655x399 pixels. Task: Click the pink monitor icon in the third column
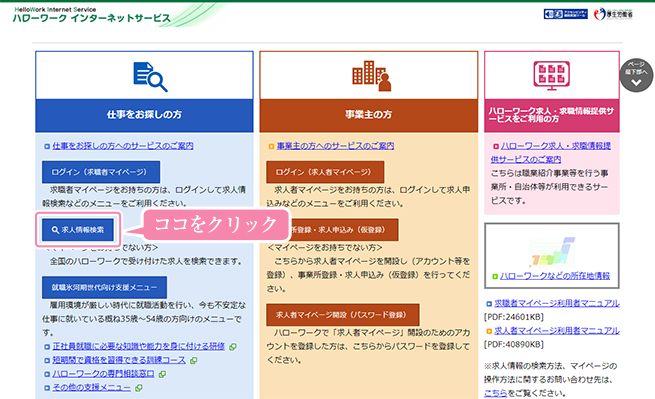[551, 76]
